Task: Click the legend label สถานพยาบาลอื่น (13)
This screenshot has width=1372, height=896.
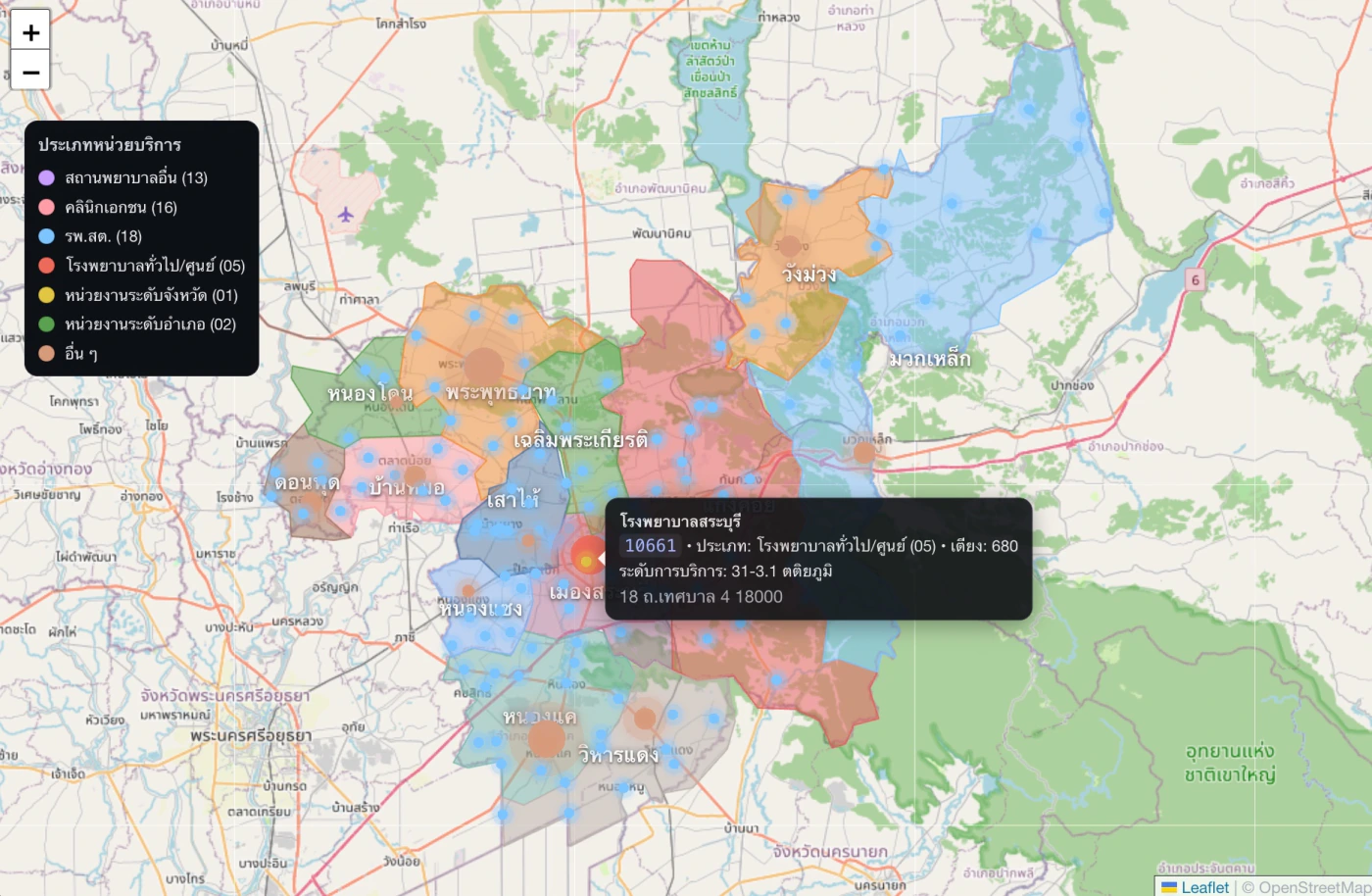Action: 136,177
